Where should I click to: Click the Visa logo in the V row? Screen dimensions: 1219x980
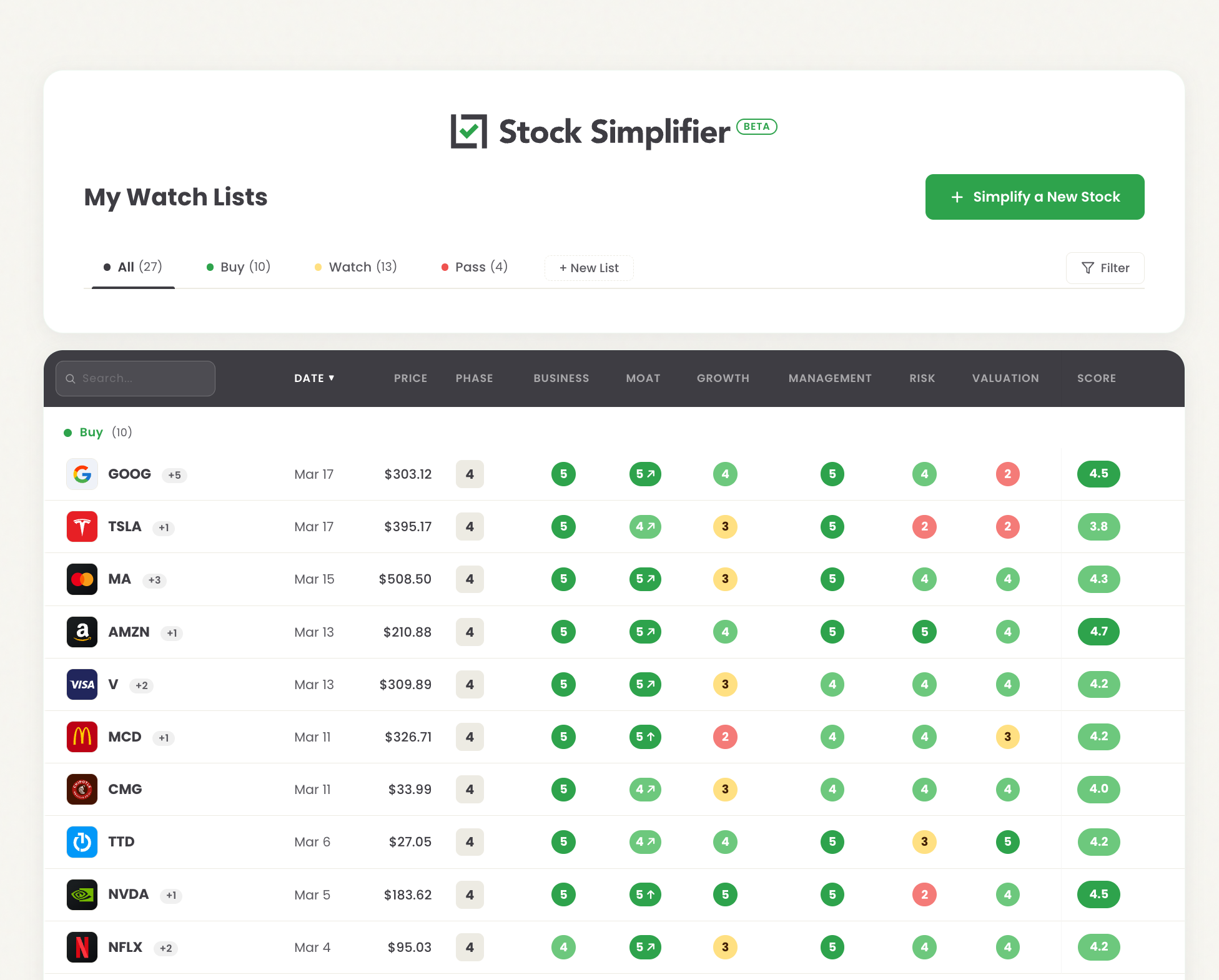82,684
